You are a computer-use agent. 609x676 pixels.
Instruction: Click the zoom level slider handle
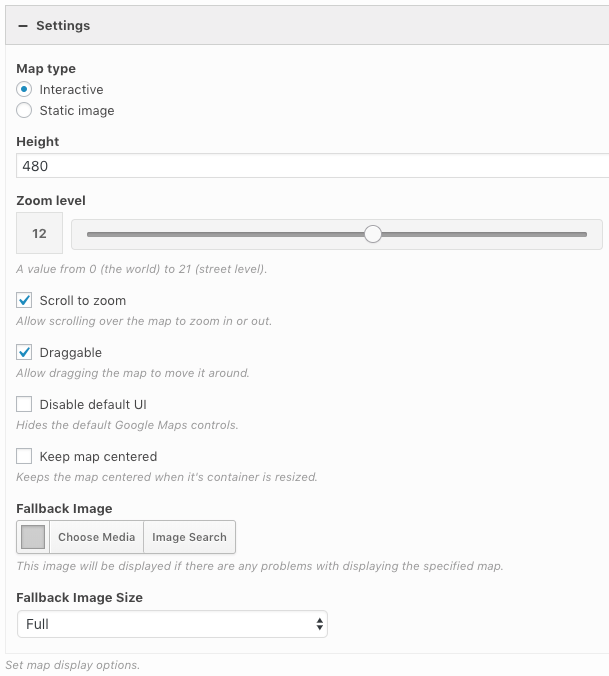[373, 234]
